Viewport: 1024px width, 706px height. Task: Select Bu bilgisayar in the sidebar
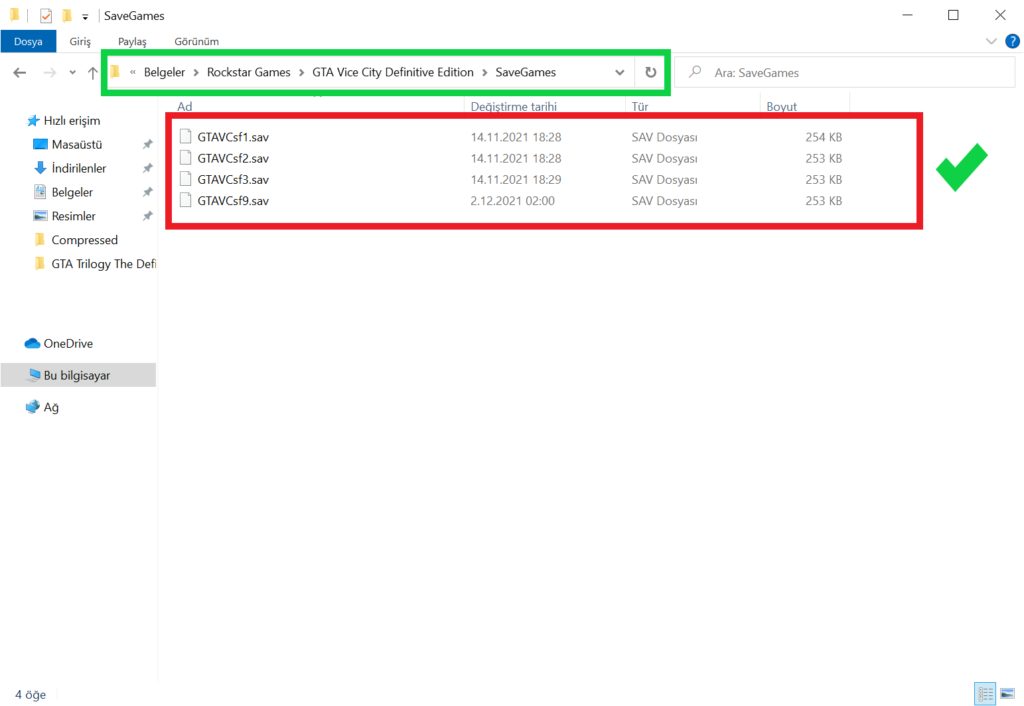click(76, 375)
